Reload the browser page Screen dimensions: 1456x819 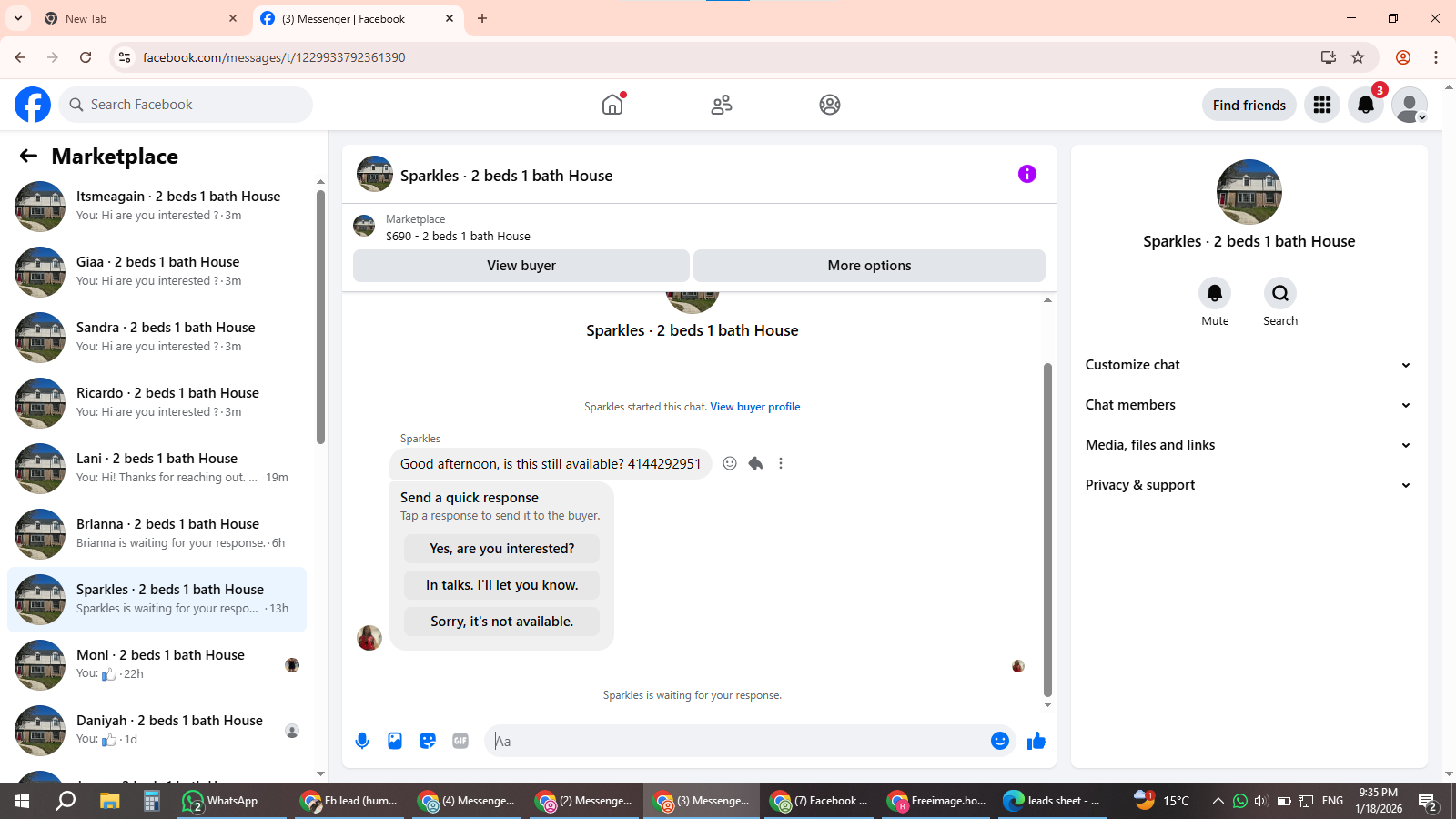[x=86, y=57]
